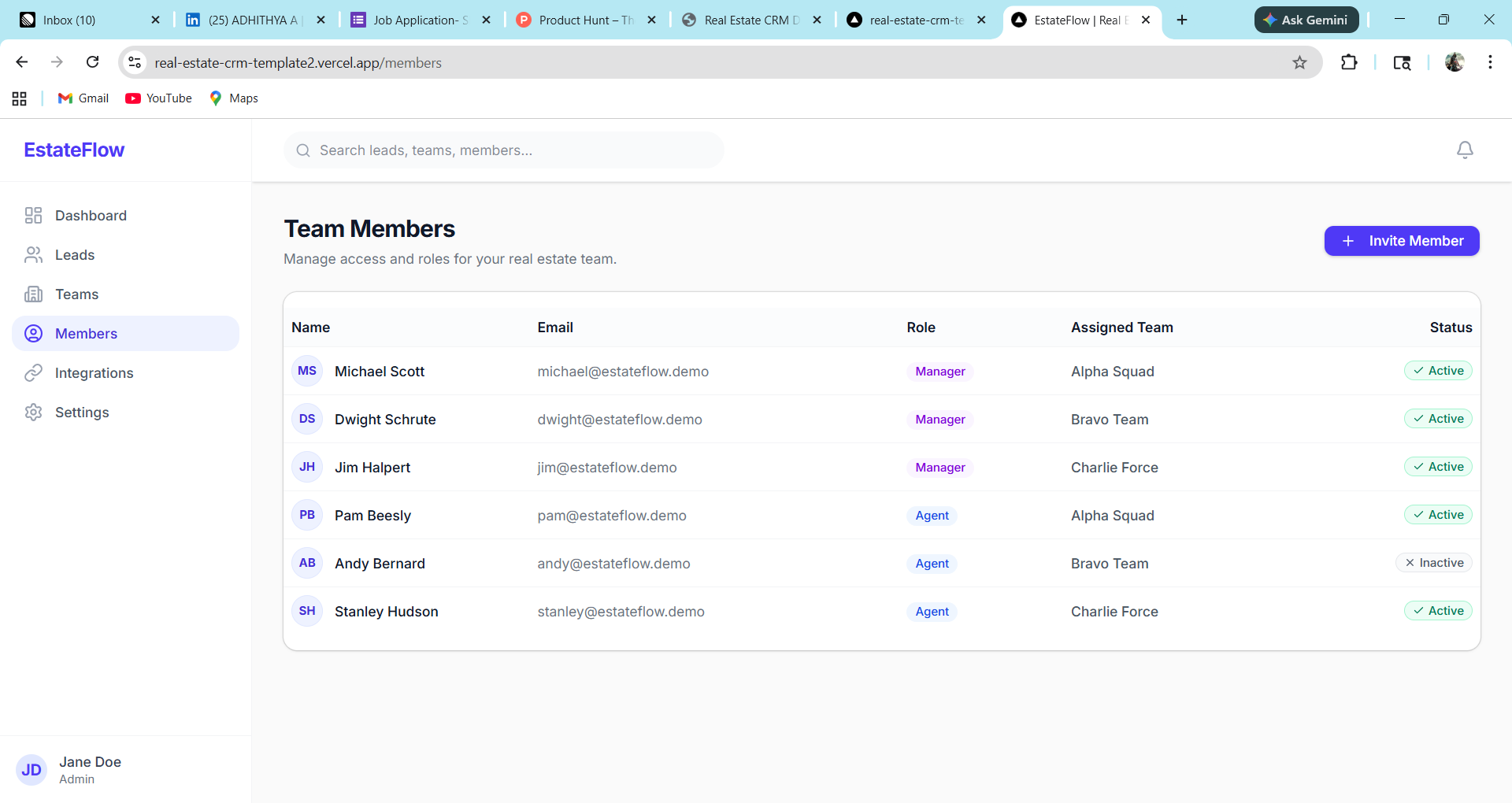Open the Dashboard sidebar icon
Viewport: 1512px width, 803px height.
tap(32, 215)
